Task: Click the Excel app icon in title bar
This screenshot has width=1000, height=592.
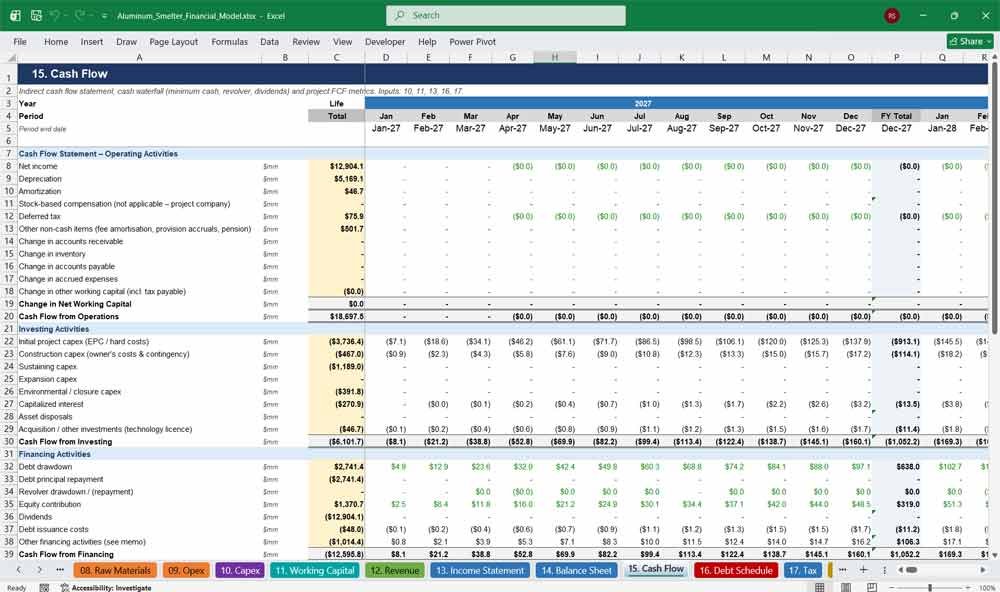Action: tap(15, 15)
